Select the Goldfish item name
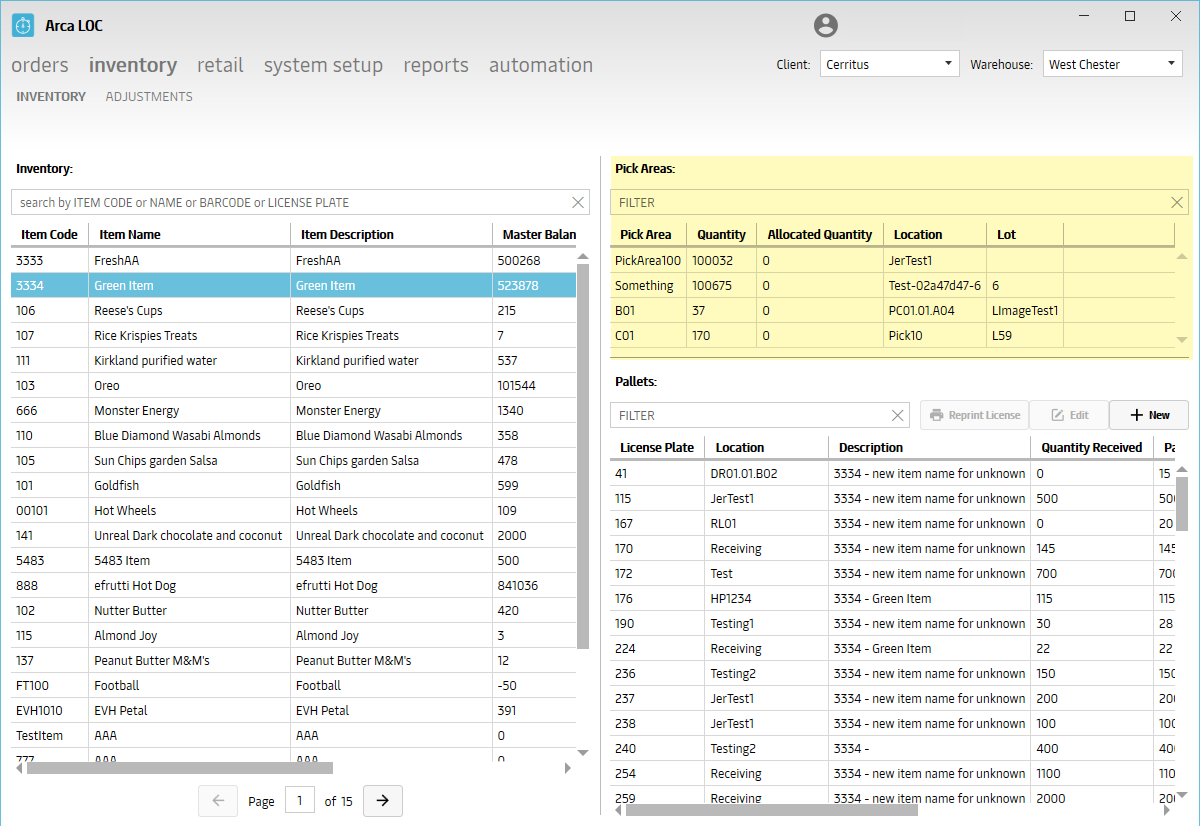This screenshot has height=826, width=1200. (x=116, y=485)
